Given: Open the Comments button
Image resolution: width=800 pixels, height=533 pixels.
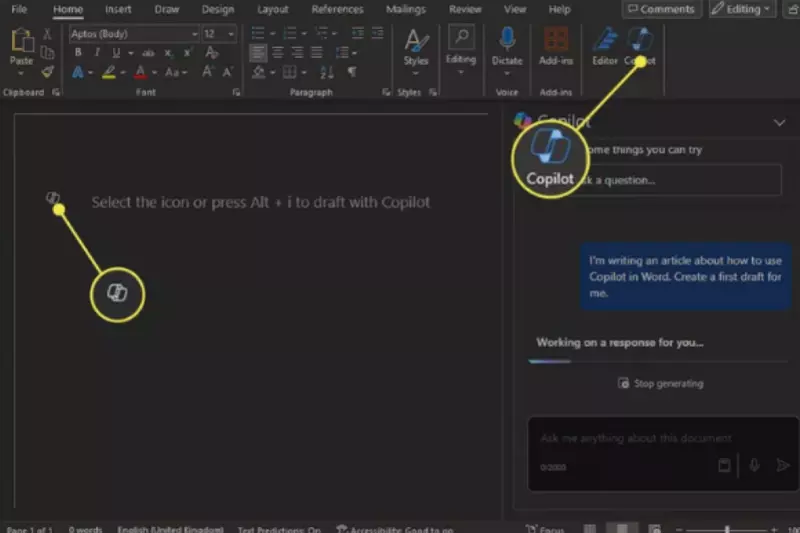Looking at the screenshot, I should coord(661,9).
